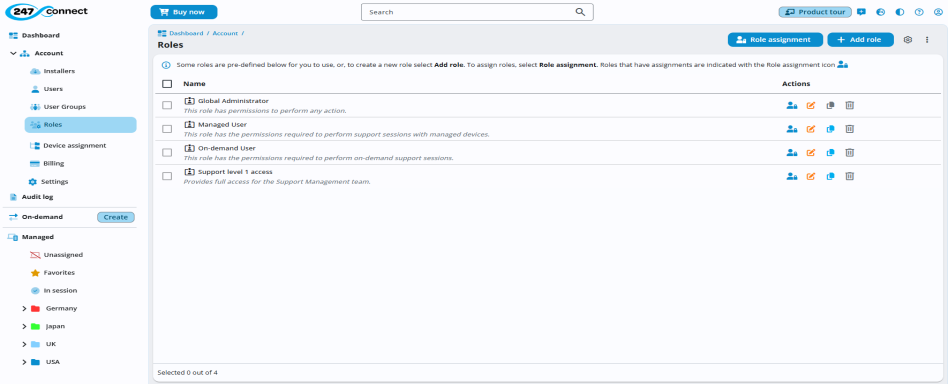Open role assignment for Global Administrator
Viewport: 948px width, 384px height.
pyautogui.click(x=791, y=105)
